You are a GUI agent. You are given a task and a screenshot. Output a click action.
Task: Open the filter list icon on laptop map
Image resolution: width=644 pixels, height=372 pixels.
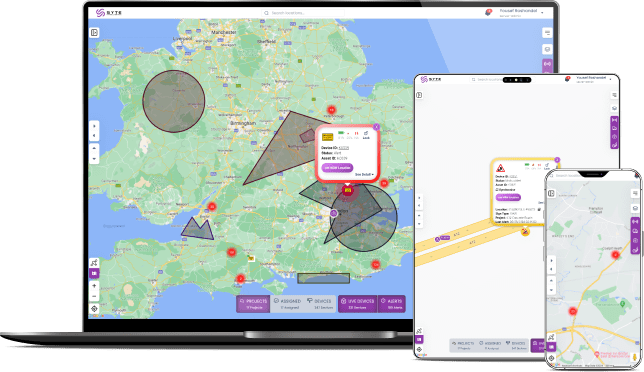547,32
